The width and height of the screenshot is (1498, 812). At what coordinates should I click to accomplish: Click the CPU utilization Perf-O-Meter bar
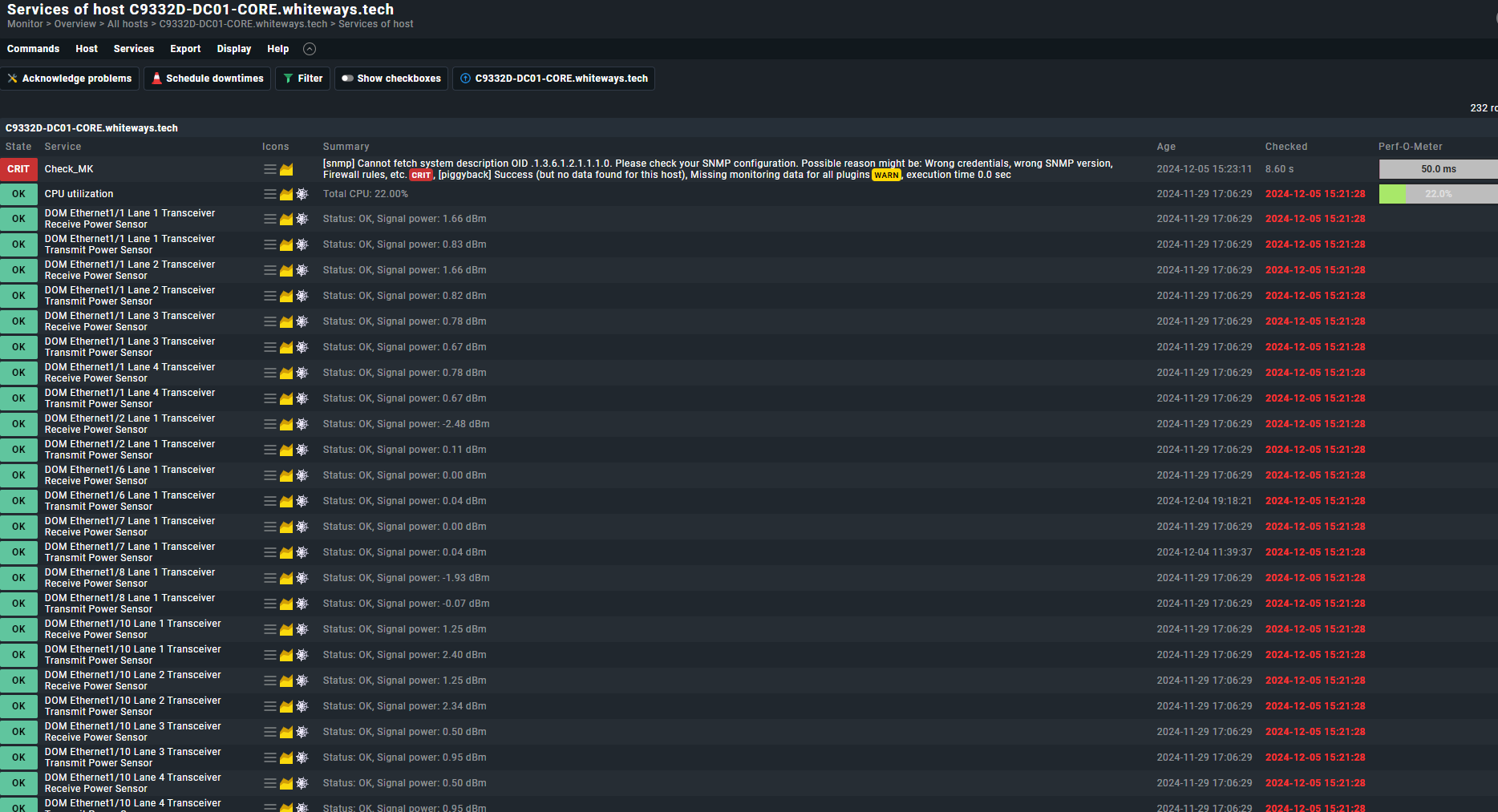[x=1438, y=194]
